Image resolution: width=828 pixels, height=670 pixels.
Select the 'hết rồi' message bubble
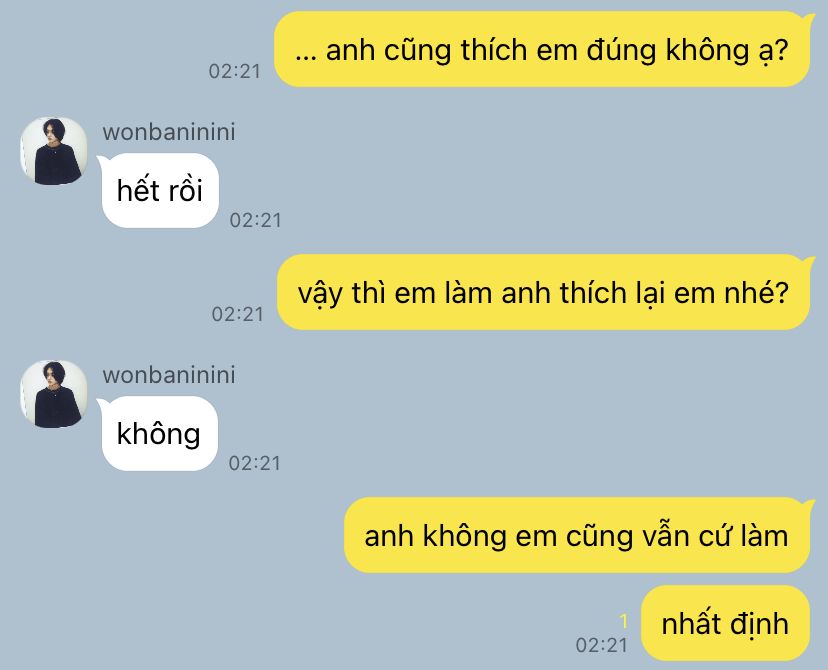159,191
